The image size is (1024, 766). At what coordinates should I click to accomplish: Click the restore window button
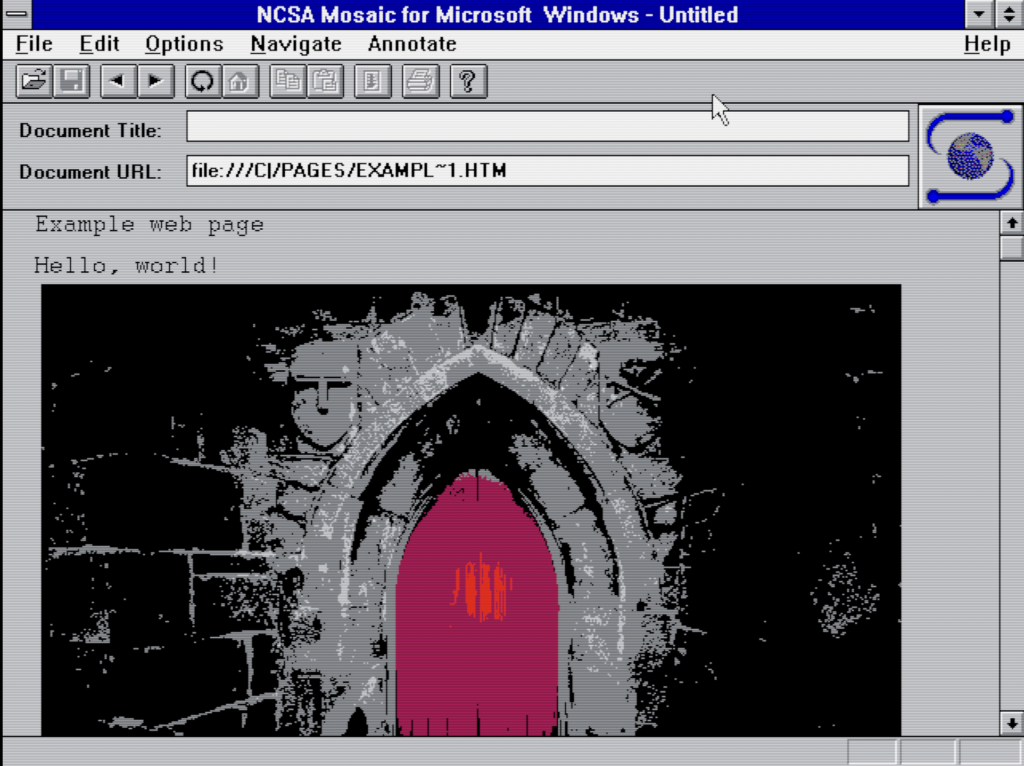1009,14
